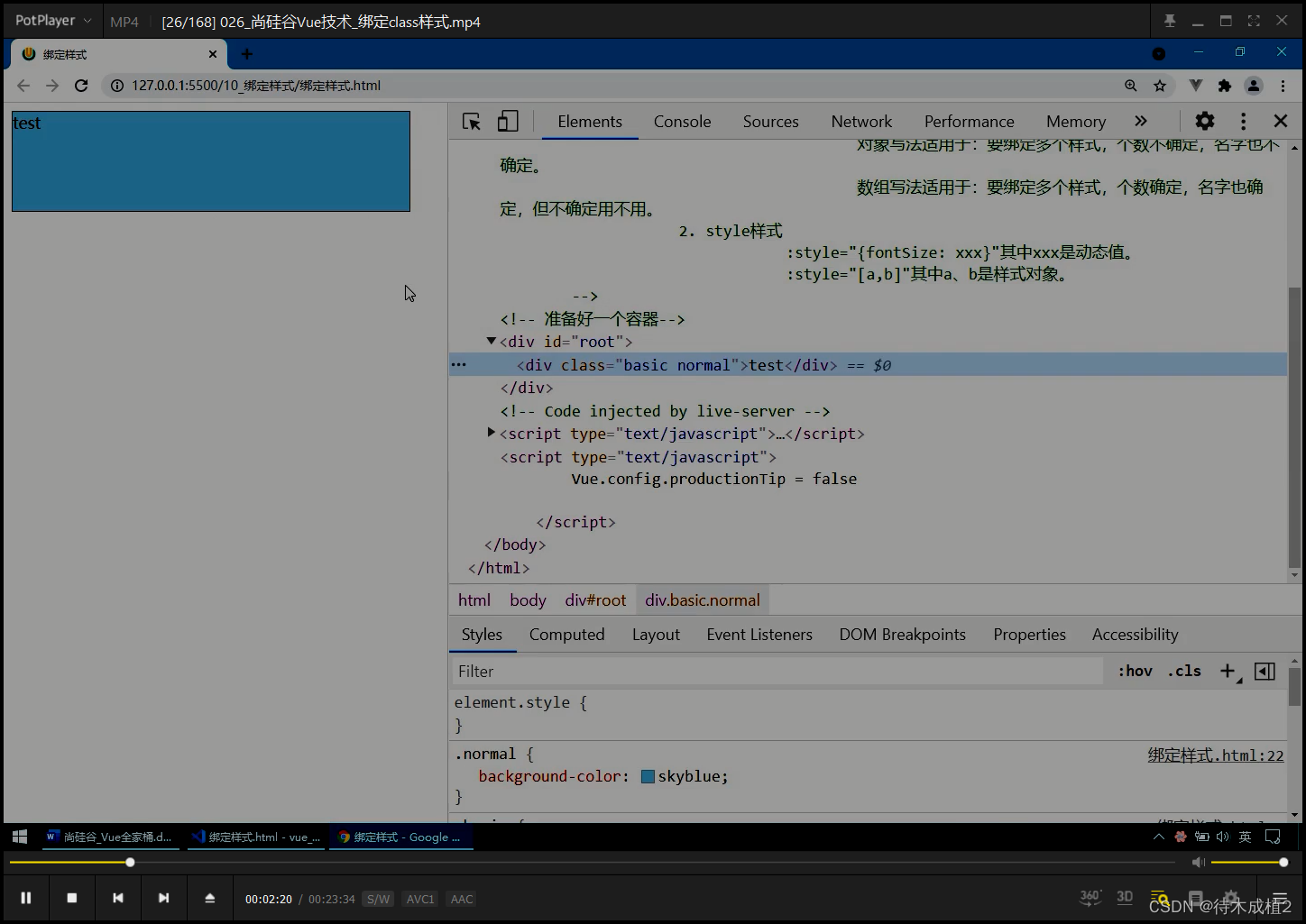Select the div class="basic normal" element row

coord(868,365)
